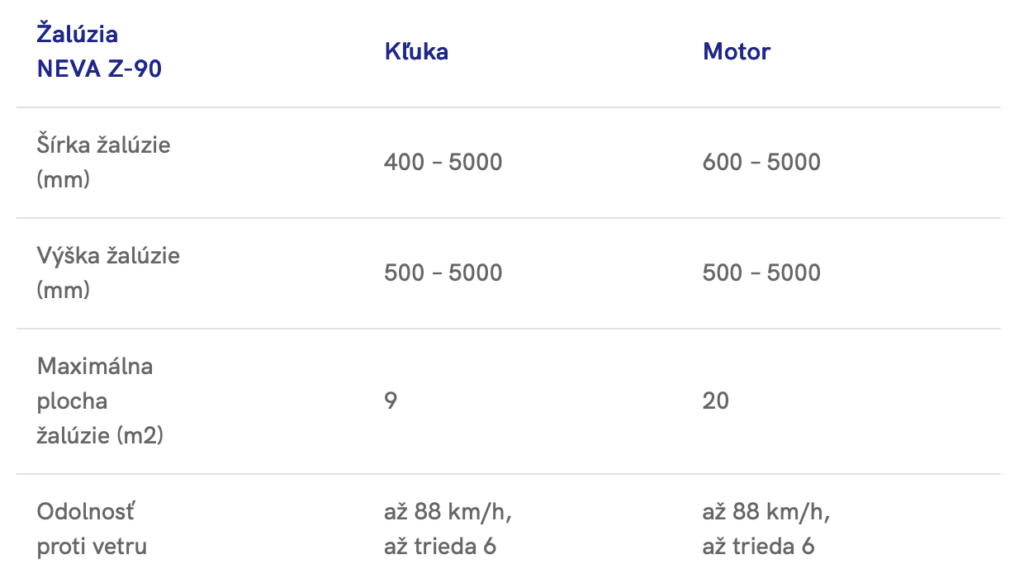The height and width of the screenshot is (583, 1024).
Task: Click the Kľuka height value 500 – 5000
Action: 443,273
